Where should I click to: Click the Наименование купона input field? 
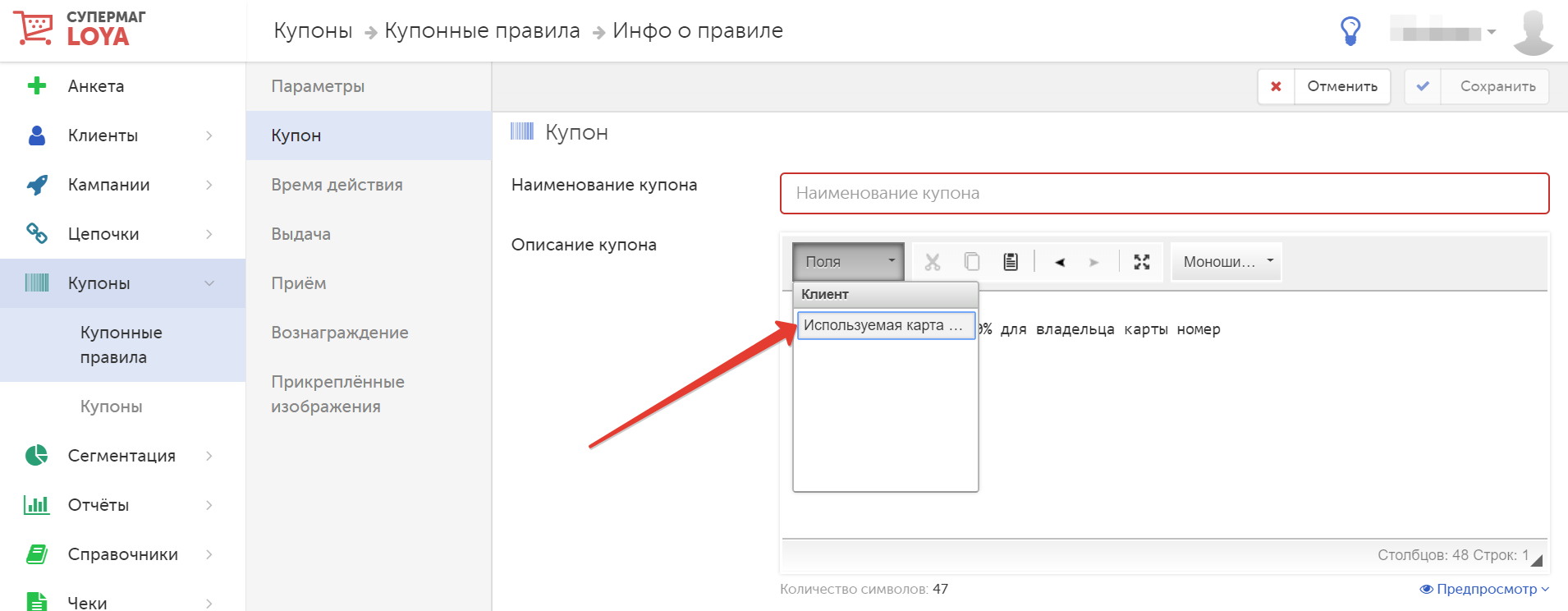click(x=1164, y=193)
